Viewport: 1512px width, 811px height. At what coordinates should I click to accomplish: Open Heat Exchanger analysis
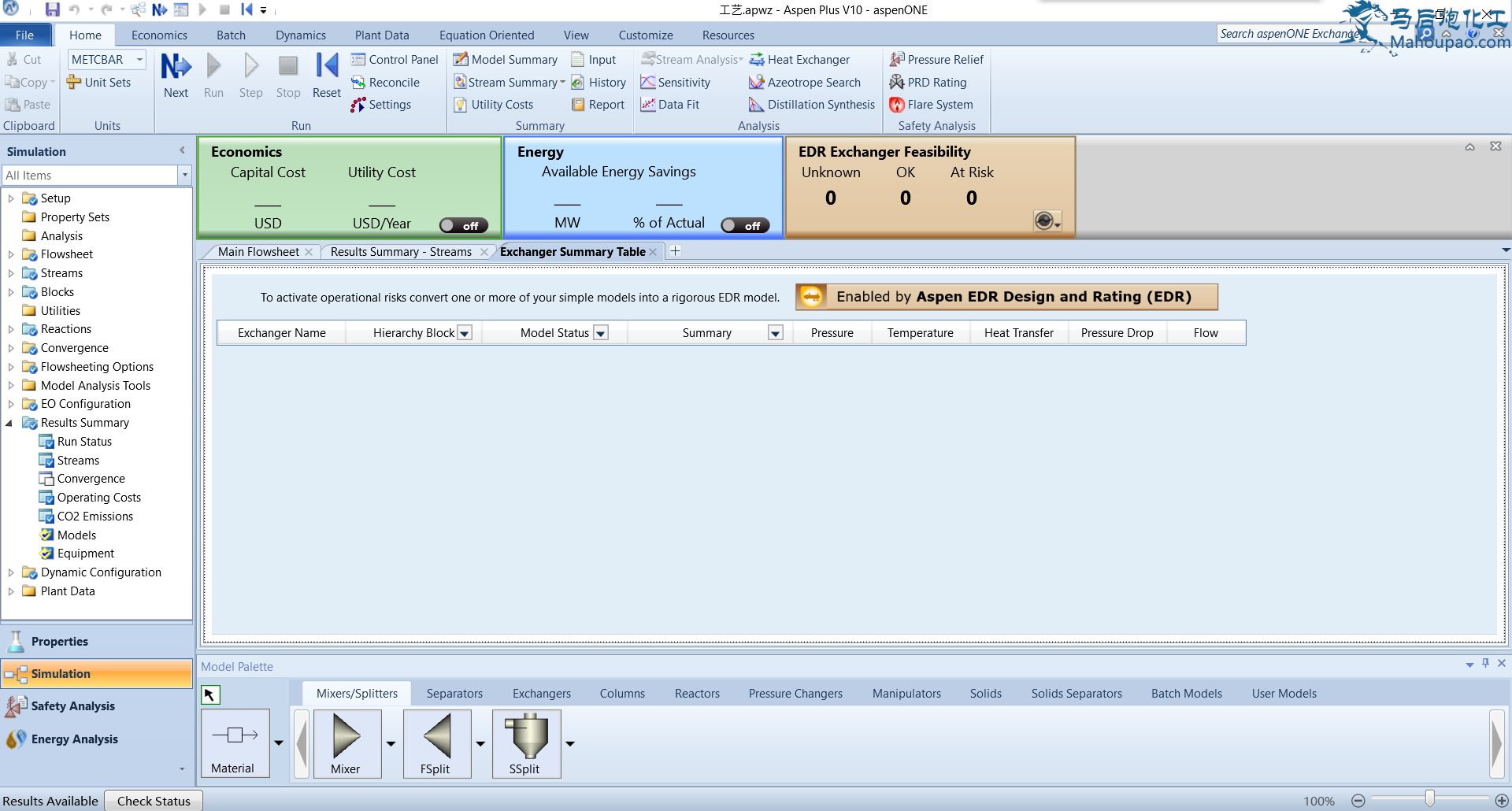[x=799, y=60]
